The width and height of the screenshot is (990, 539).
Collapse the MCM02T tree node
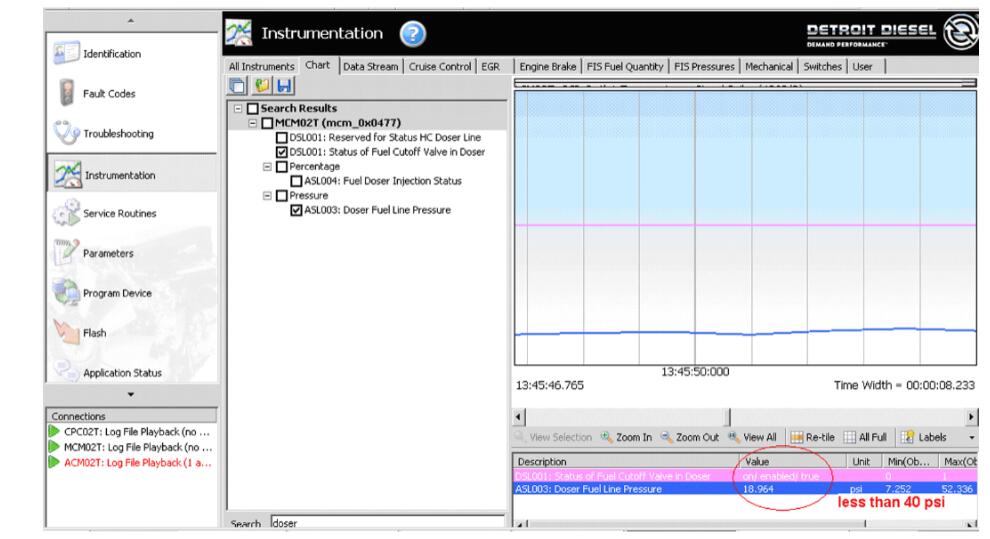click(x=253, y=123)
